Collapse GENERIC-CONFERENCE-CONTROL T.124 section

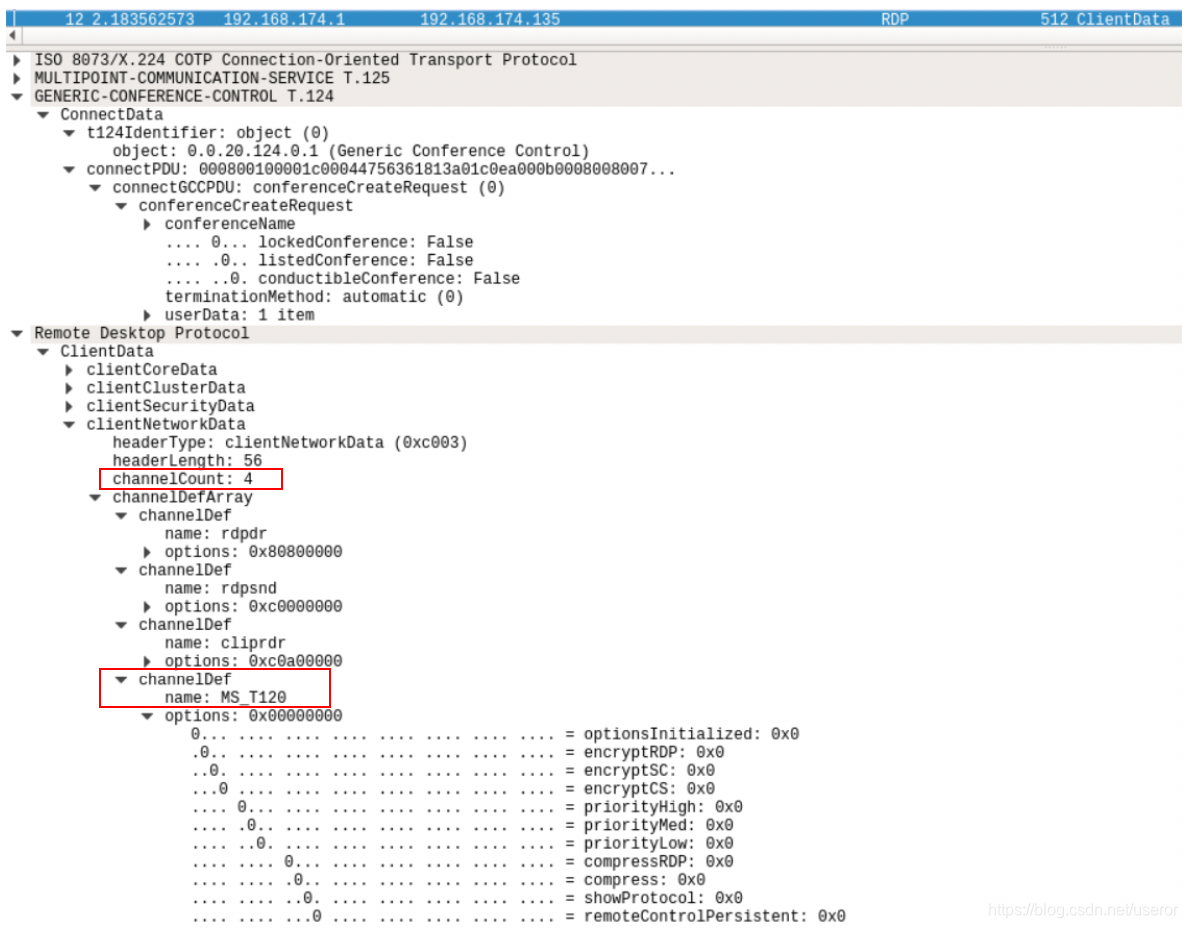(x=17, y=96)
